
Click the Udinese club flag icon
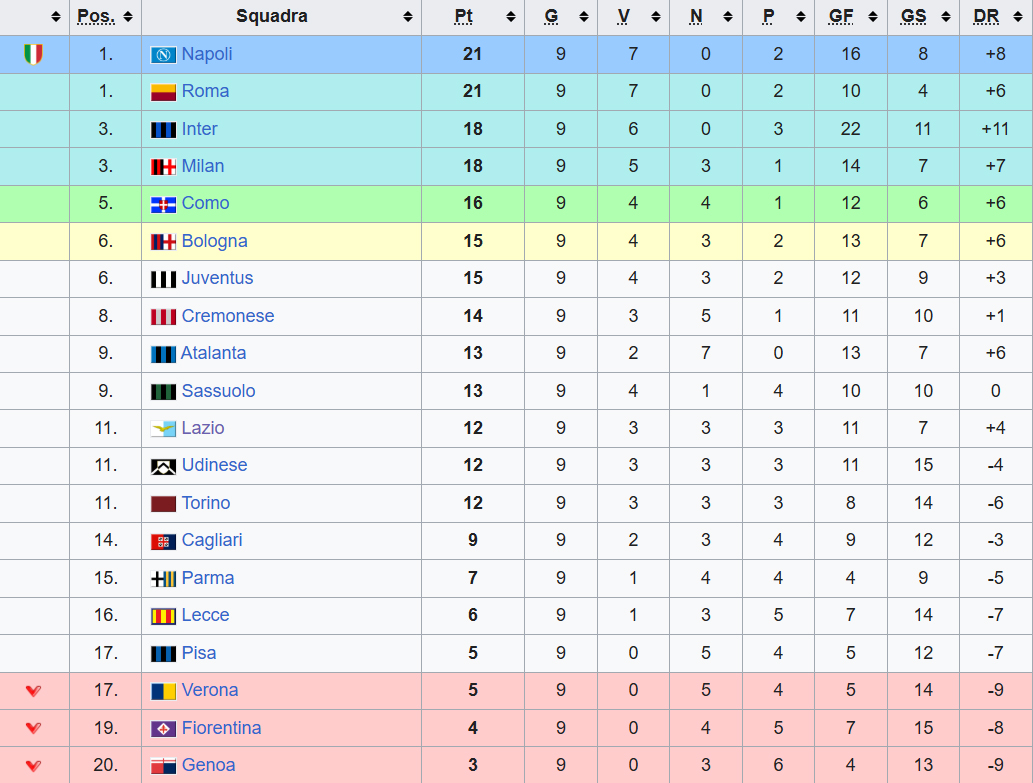click(x=163, y=466)
